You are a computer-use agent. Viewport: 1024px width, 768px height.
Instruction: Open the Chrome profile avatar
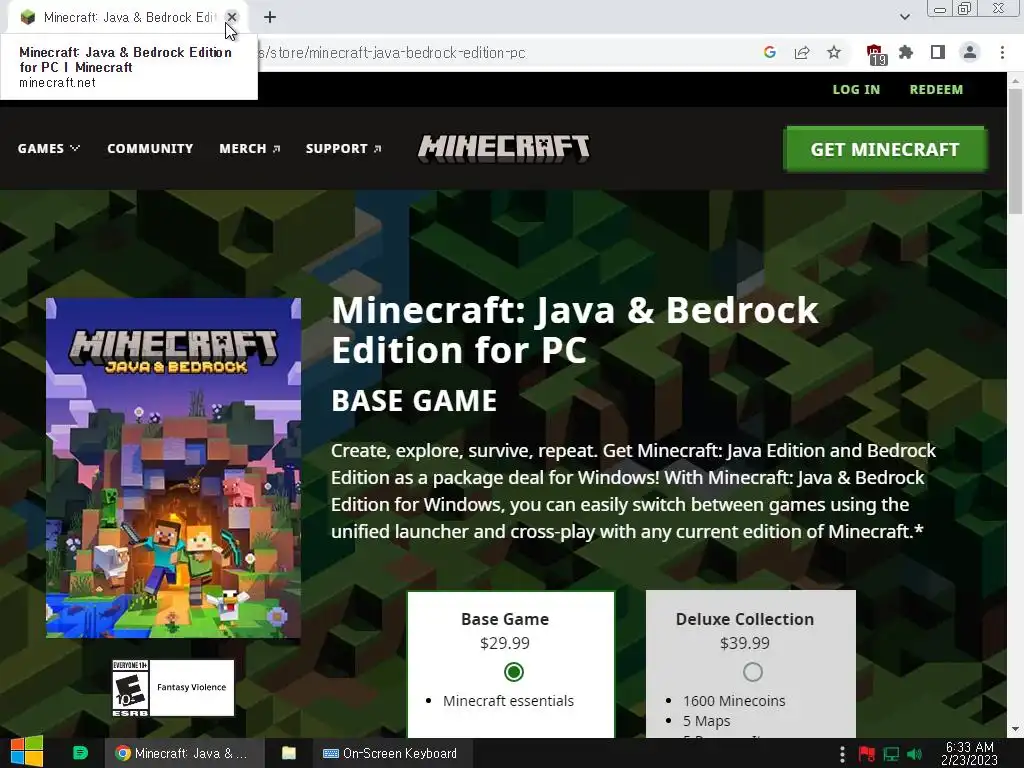[x=970, y=52]
